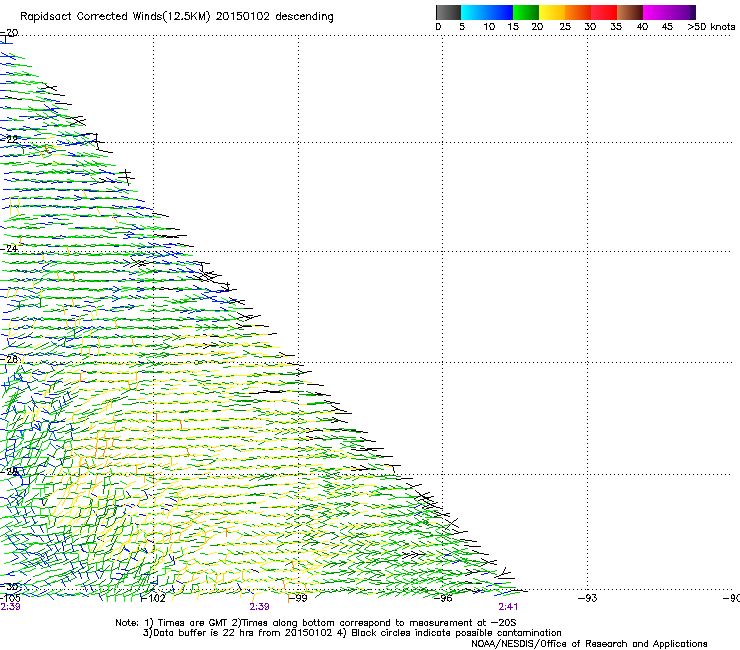Click the green 15-20 knots color swatch

tap(526, 12)
